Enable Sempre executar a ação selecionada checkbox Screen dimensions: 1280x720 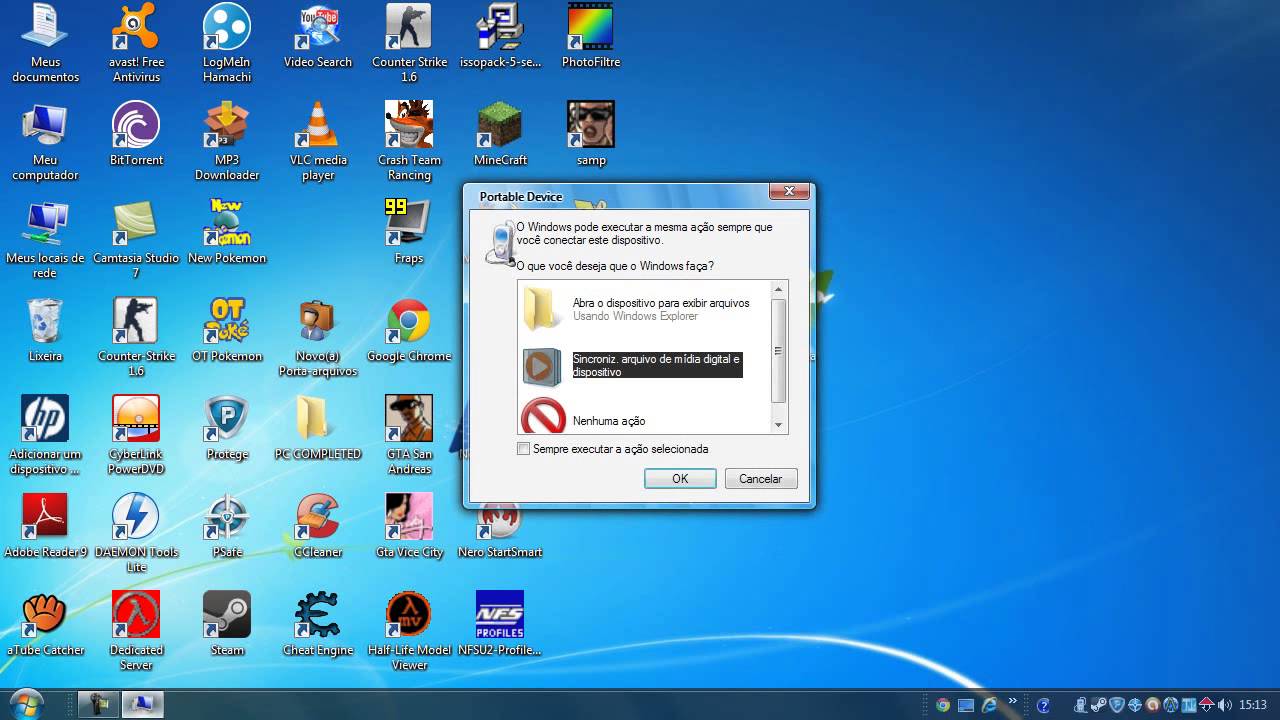point(523,449)
